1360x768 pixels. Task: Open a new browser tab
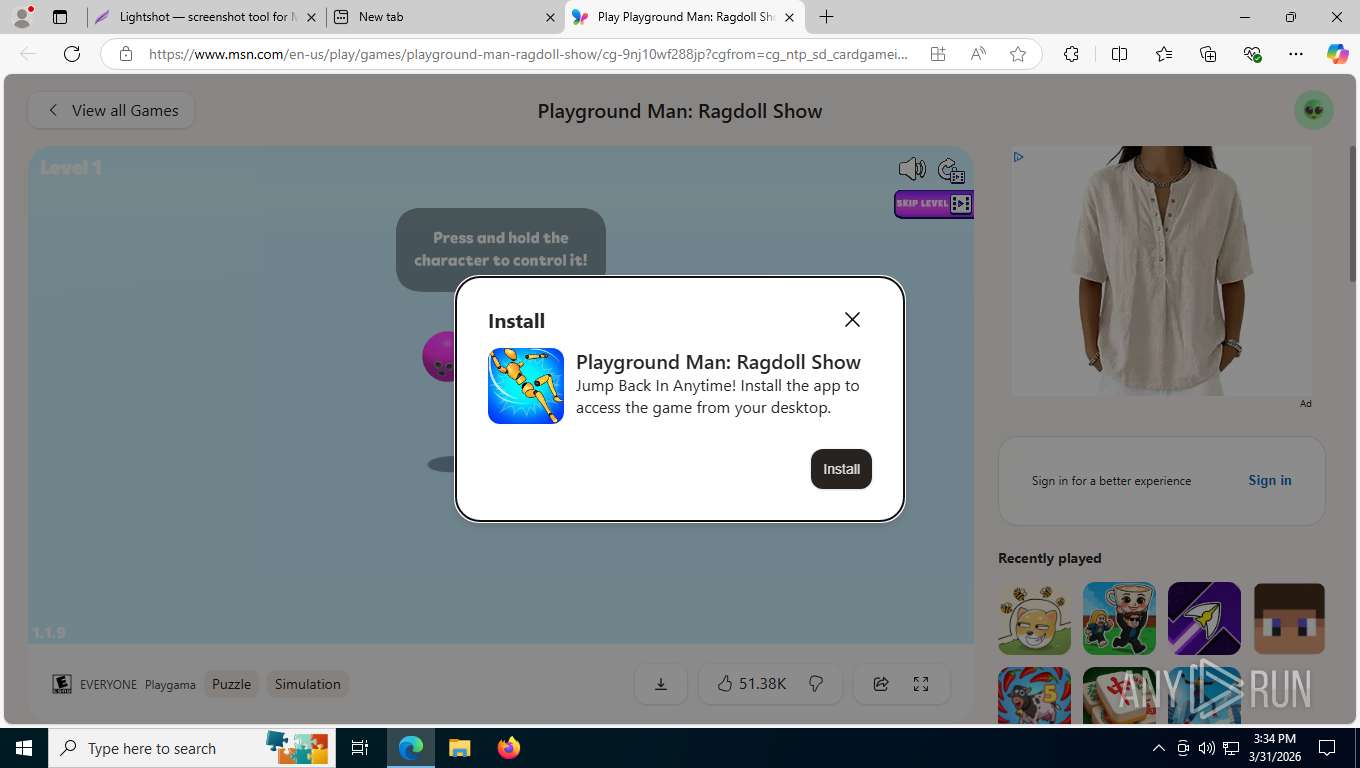[826, 17]
